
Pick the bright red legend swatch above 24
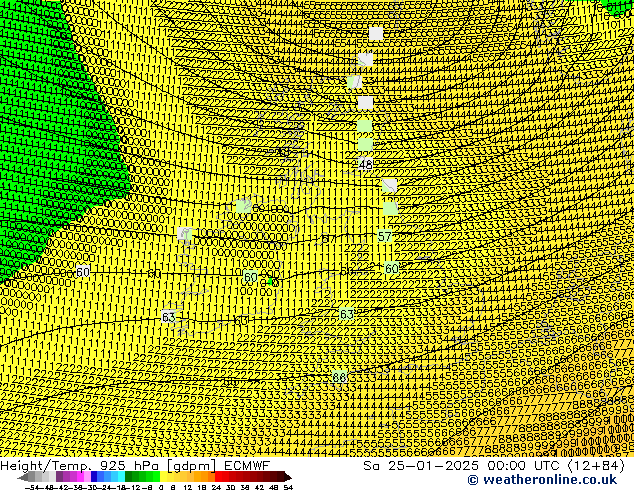click(218, 477)
